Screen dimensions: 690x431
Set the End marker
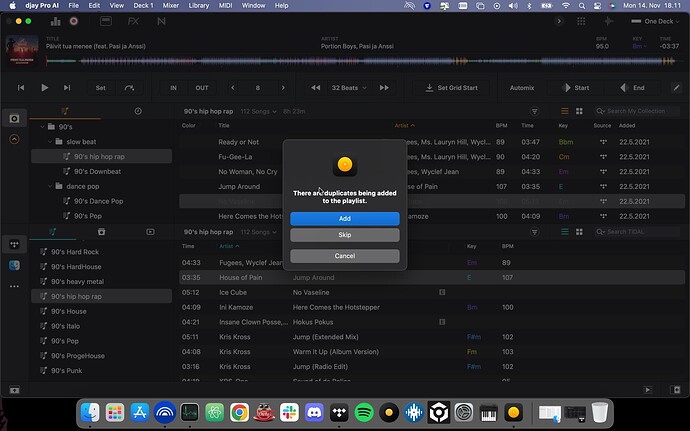pyautogui.click(x=633, y=88)
